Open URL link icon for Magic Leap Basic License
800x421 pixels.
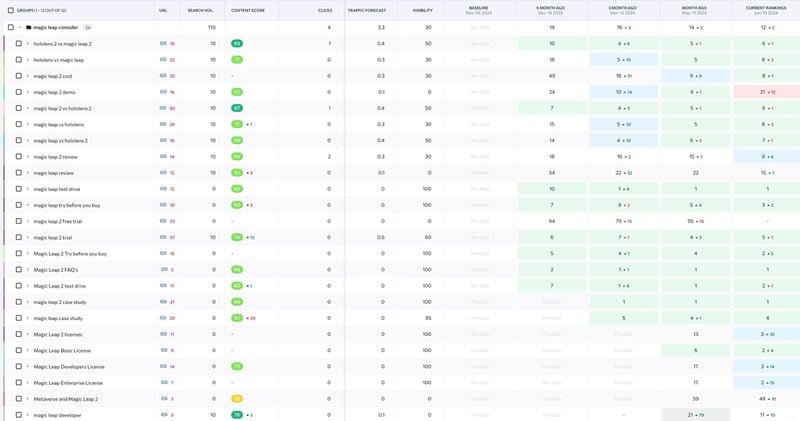[x=164, y=350]
